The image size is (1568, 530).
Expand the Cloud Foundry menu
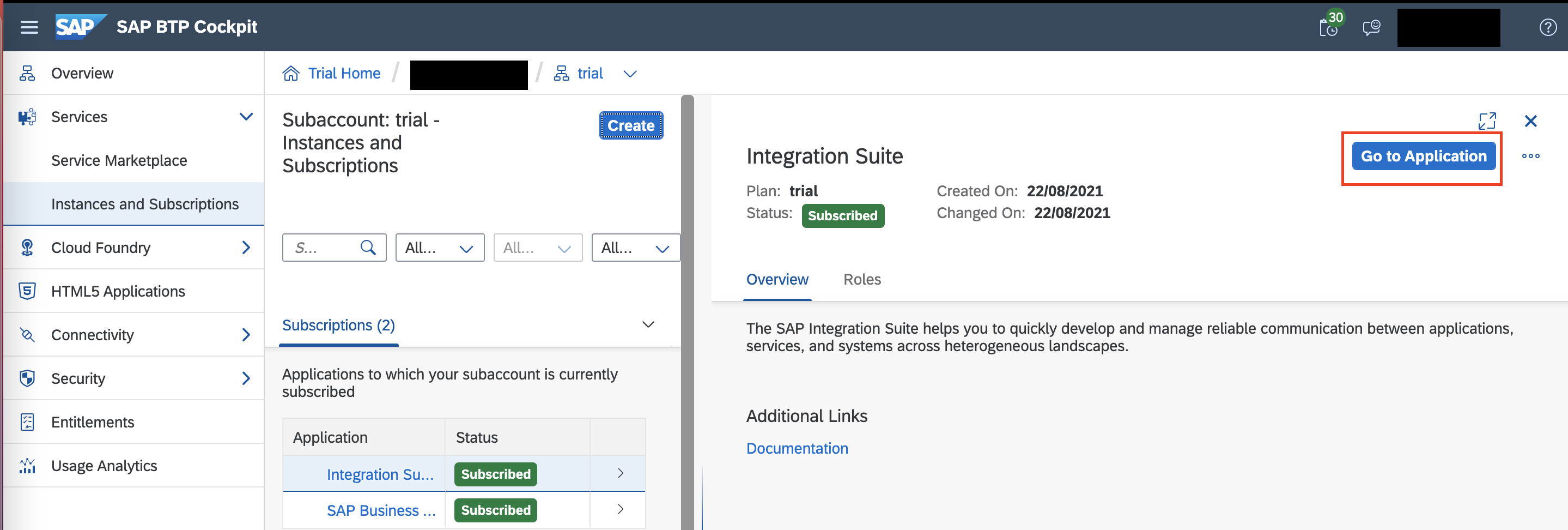(246, 248)
